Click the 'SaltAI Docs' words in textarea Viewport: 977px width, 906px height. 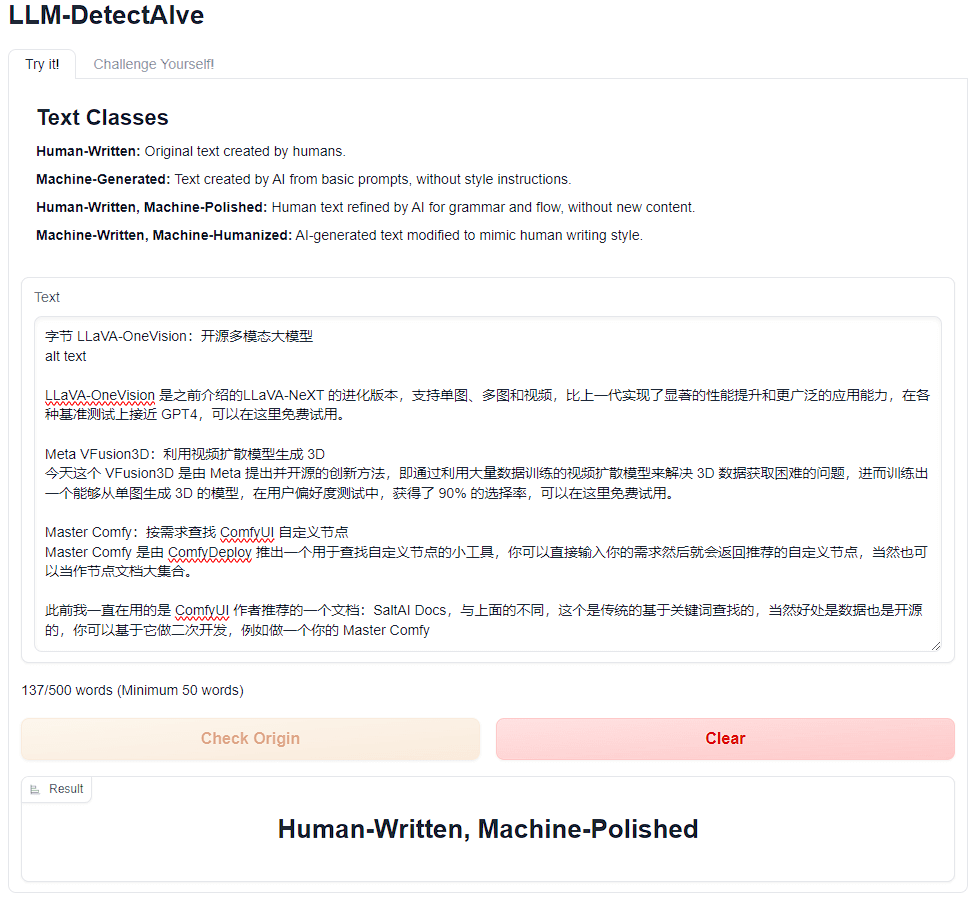tap(410, 611)
